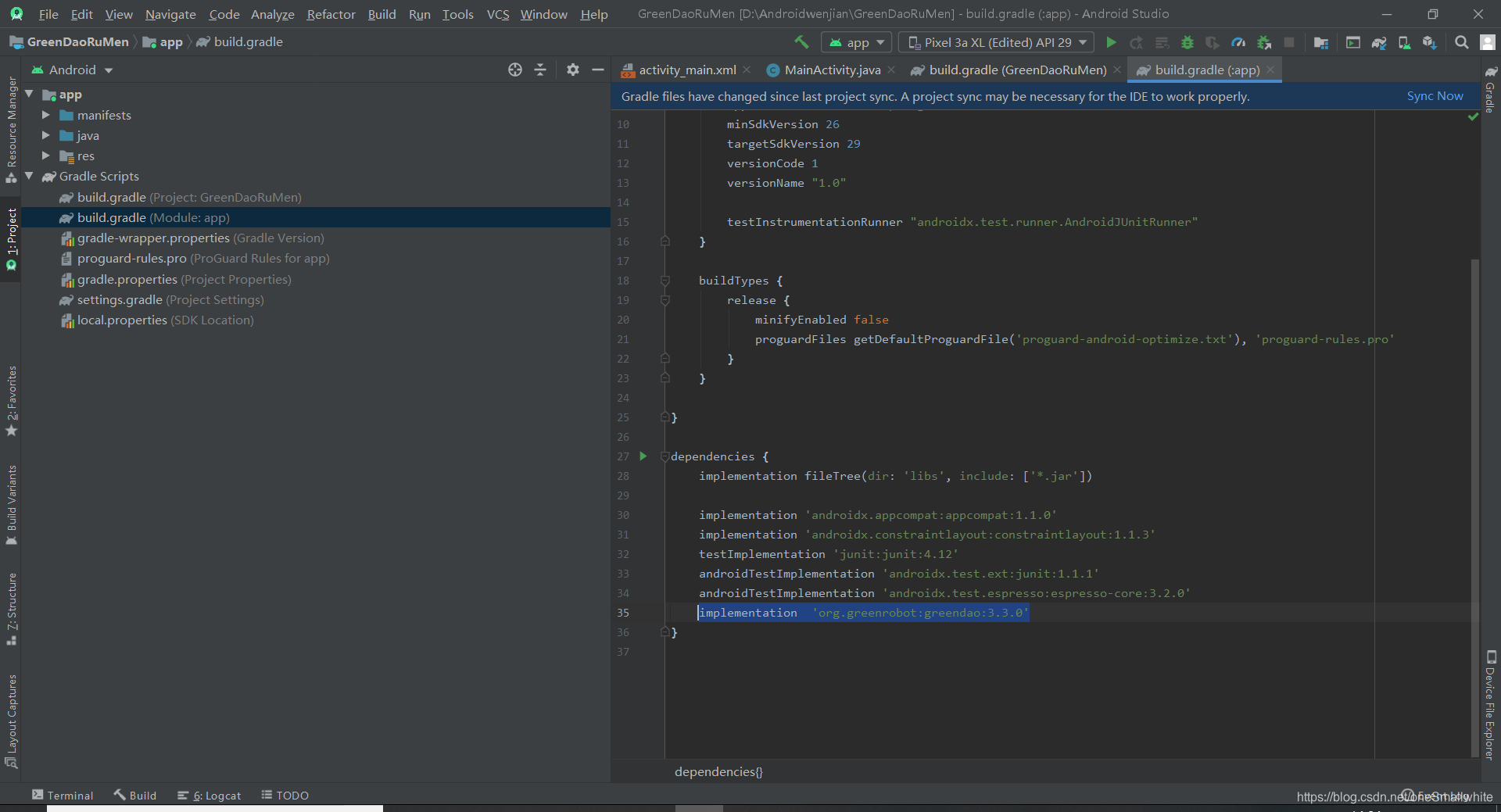
Task: Click the user account avatar icon
Action: point(1488,42)
